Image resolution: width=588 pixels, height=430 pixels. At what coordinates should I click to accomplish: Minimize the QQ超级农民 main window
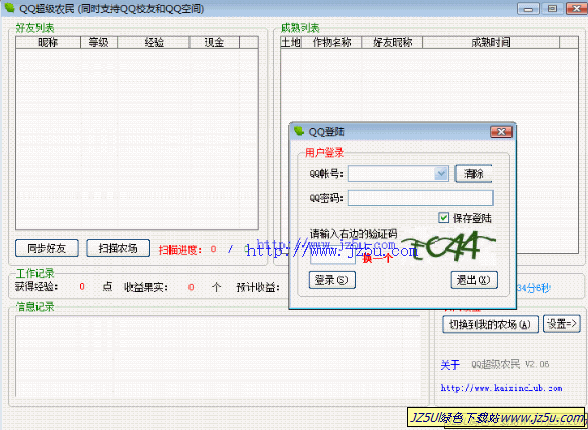[x=529, y=9]
